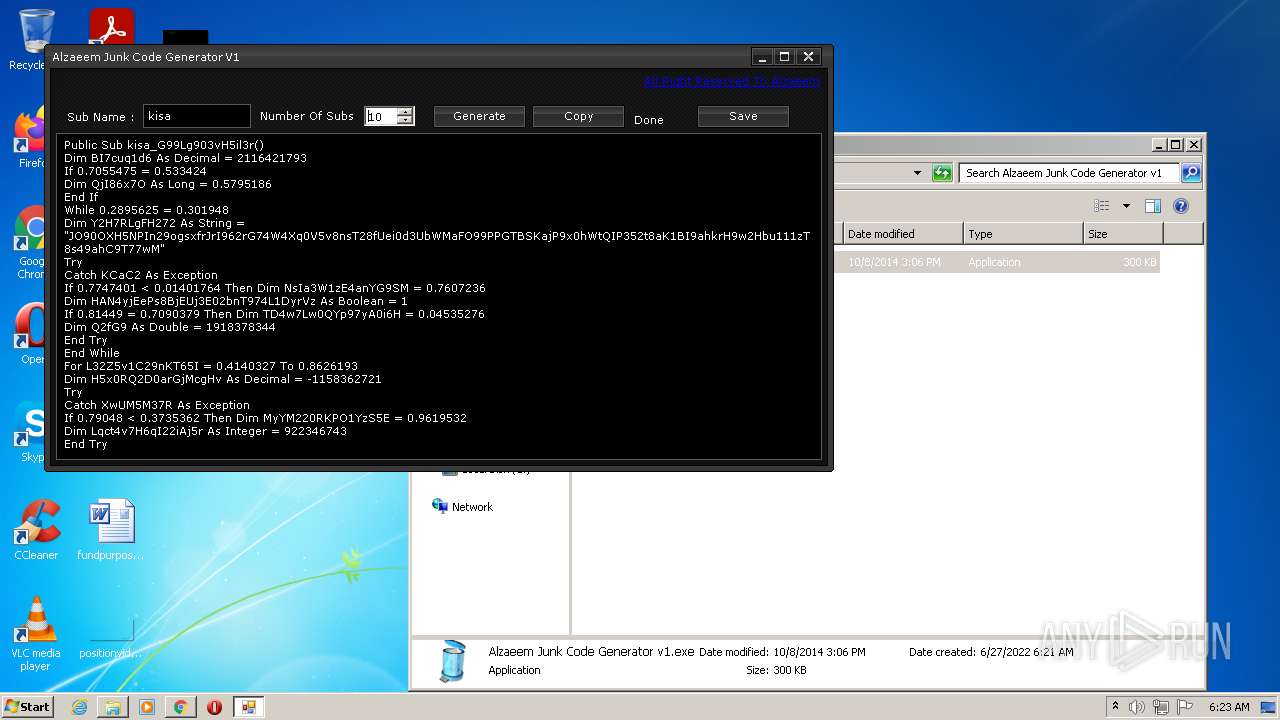Focus the Explorer search box
Screen dimensions: 1280x720
1068,173
